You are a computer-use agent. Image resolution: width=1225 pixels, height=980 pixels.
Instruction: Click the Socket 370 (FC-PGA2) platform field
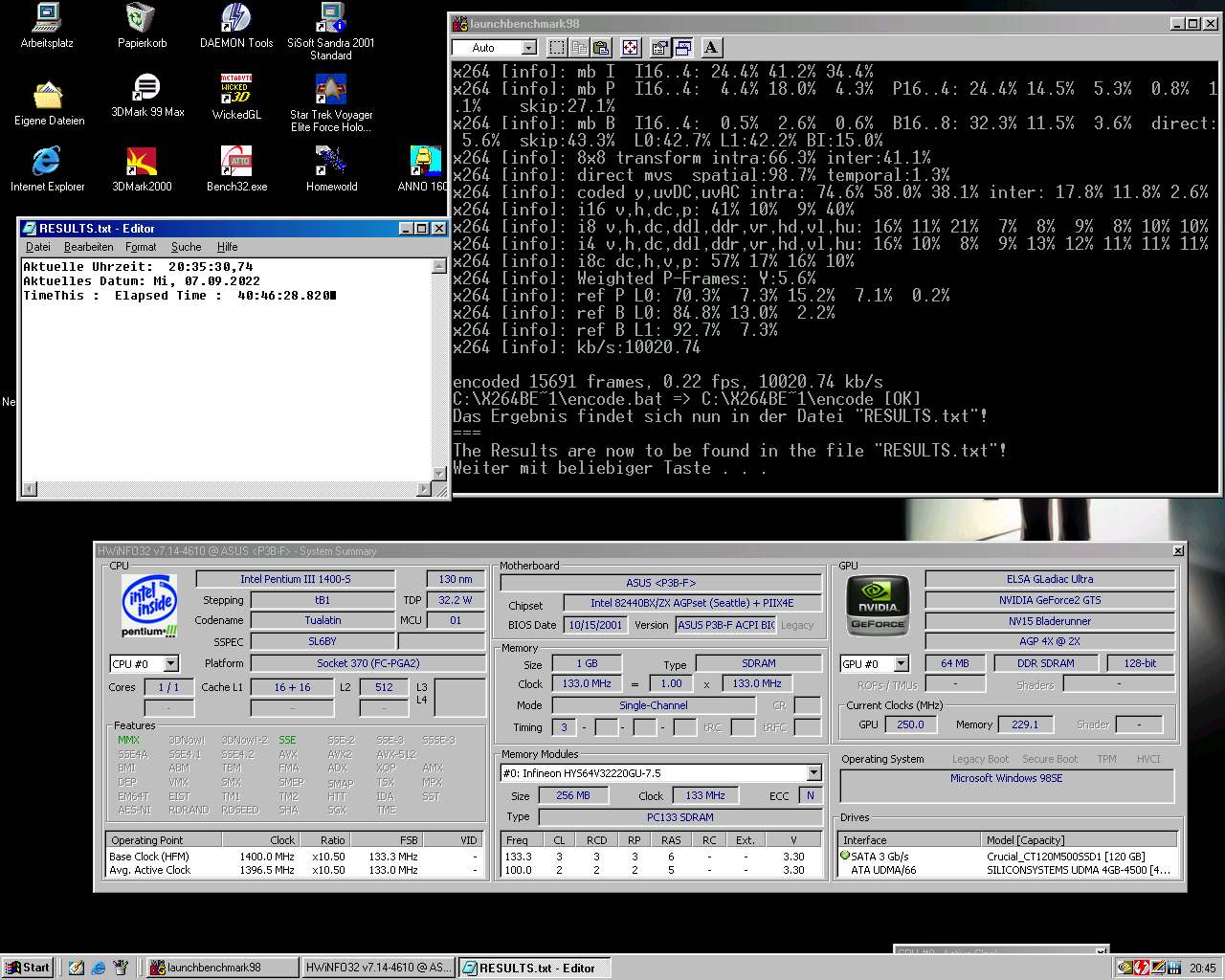367,663
